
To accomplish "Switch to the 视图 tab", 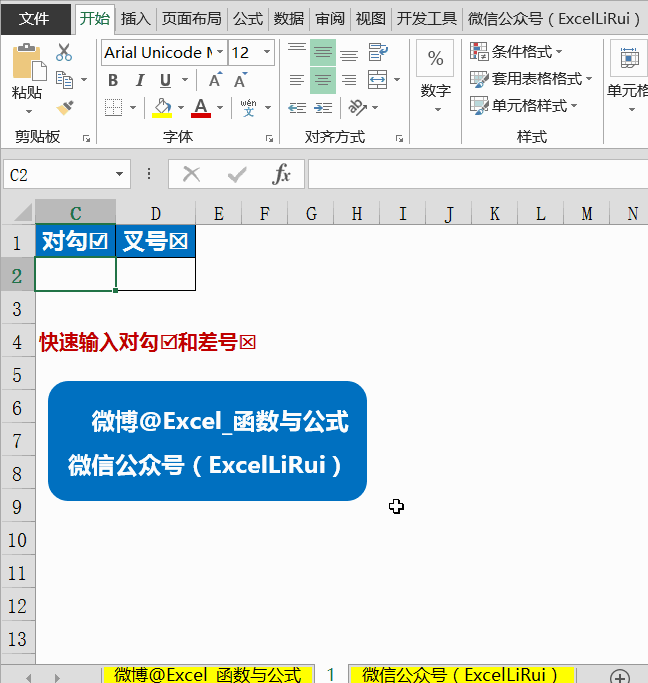I will [371, 19].
